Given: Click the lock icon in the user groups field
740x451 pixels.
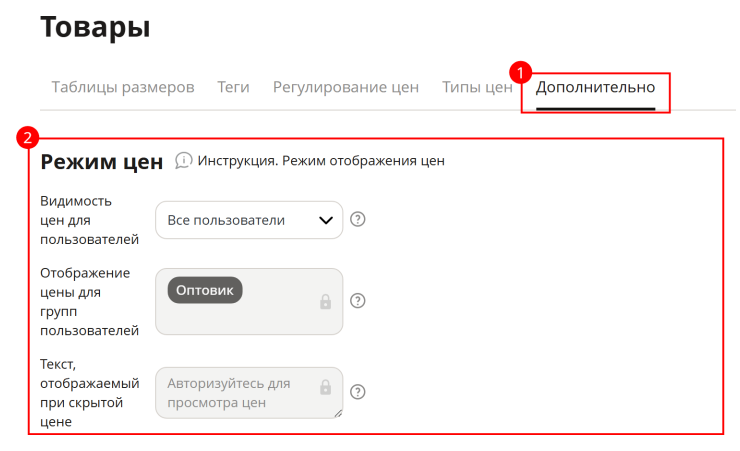Looking at the screenshot, I should click(326, 301).
